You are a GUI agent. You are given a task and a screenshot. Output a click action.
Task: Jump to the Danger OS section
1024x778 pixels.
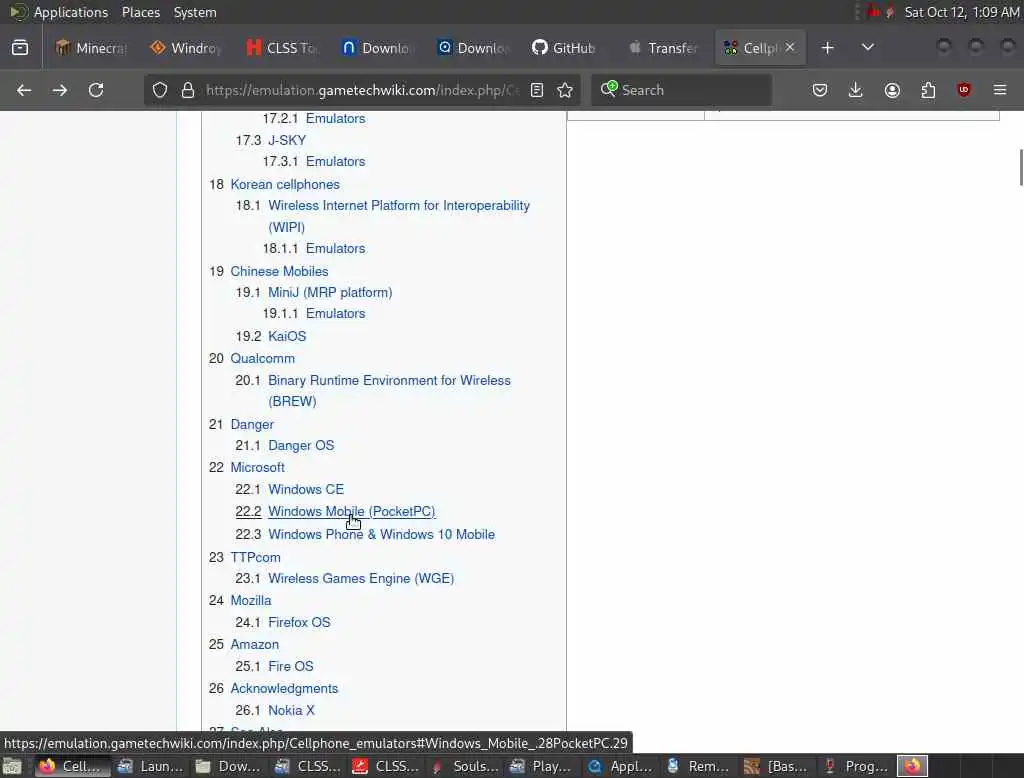(x=301, y=446)
